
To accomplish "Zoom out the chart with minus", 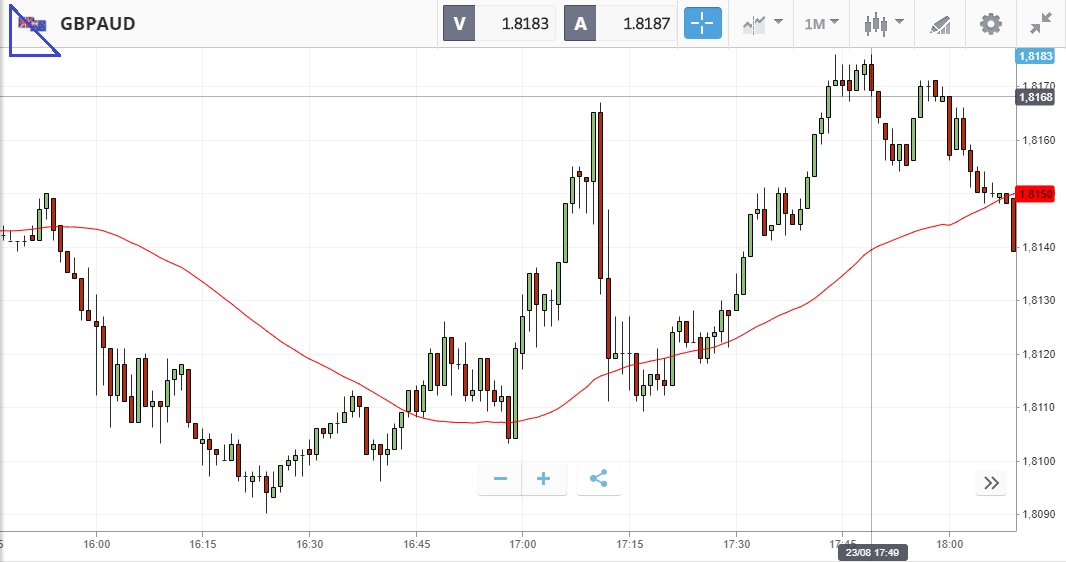I will (500, 479).
